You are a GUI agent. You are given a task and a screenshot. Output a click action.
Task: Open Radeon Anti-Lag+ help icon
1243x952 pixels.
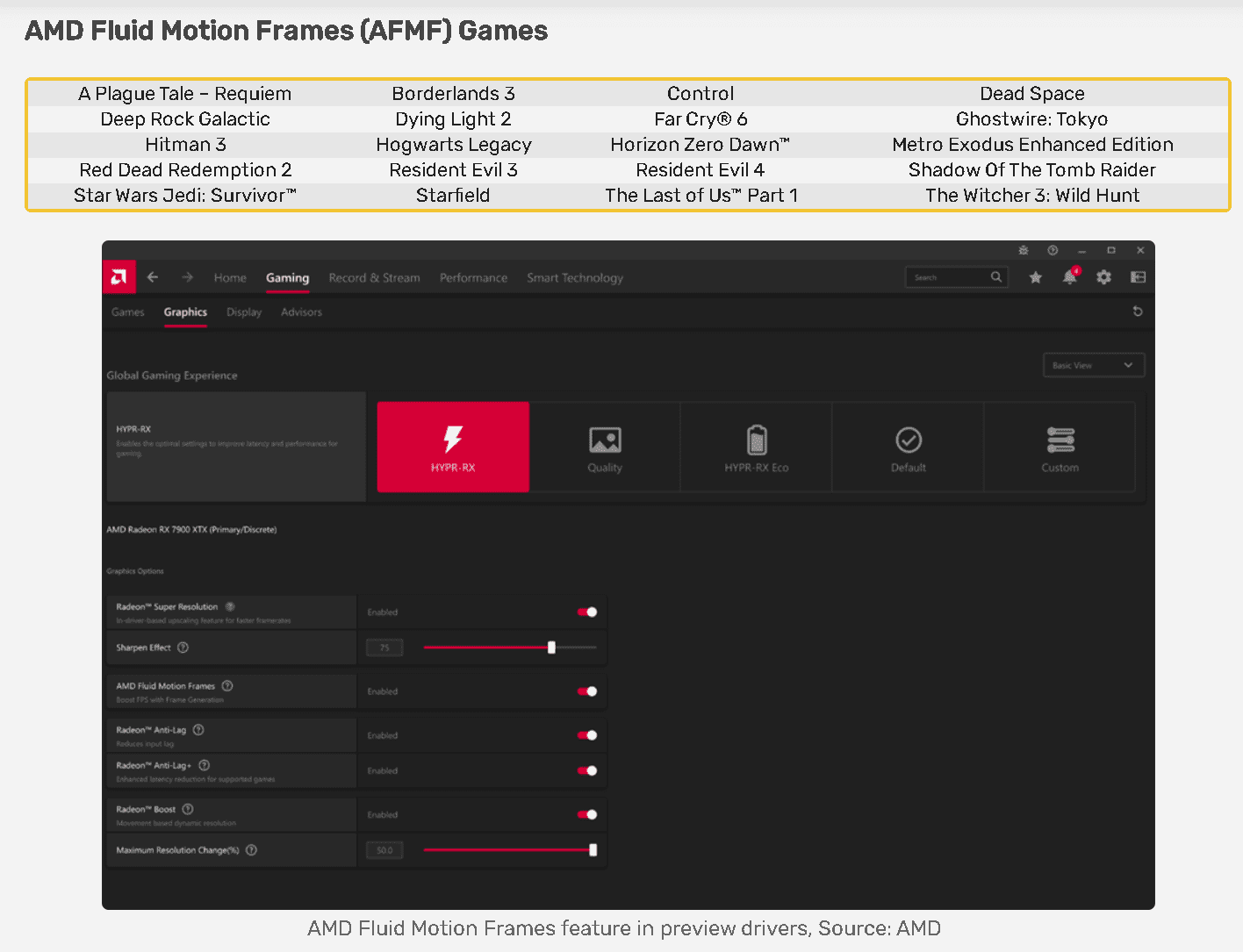205,765
